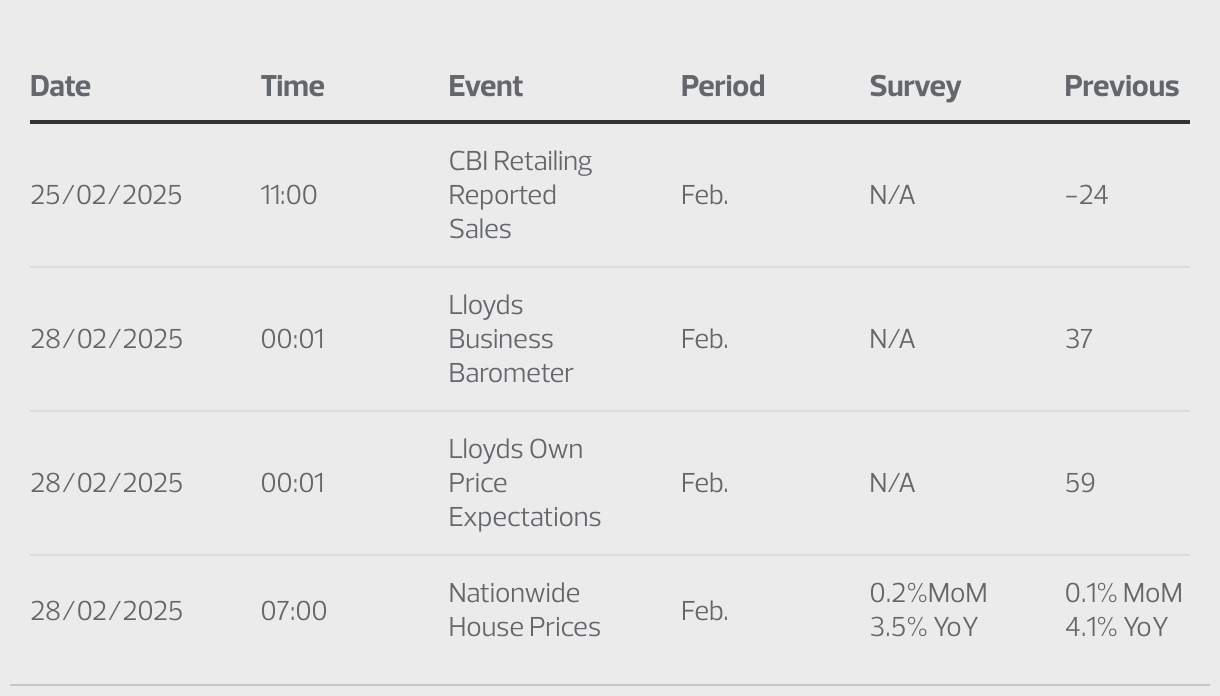Image resolution: width=1220 pixels, height=696 pixels.
Task: Click the 11:00 time cell
Action: click(x=288, y=195)
